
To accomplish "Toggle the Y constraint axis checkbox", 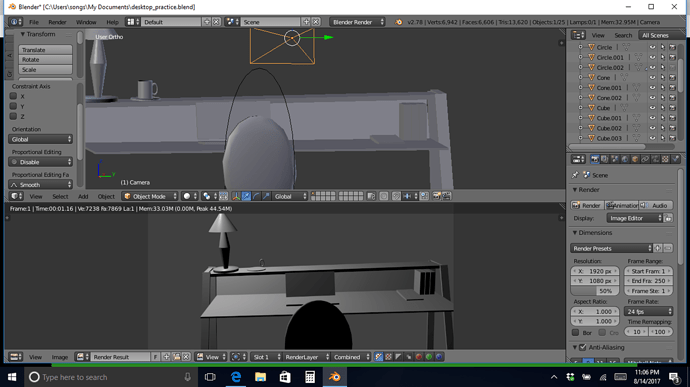I will pyautogui.click(x=13, y=106).
